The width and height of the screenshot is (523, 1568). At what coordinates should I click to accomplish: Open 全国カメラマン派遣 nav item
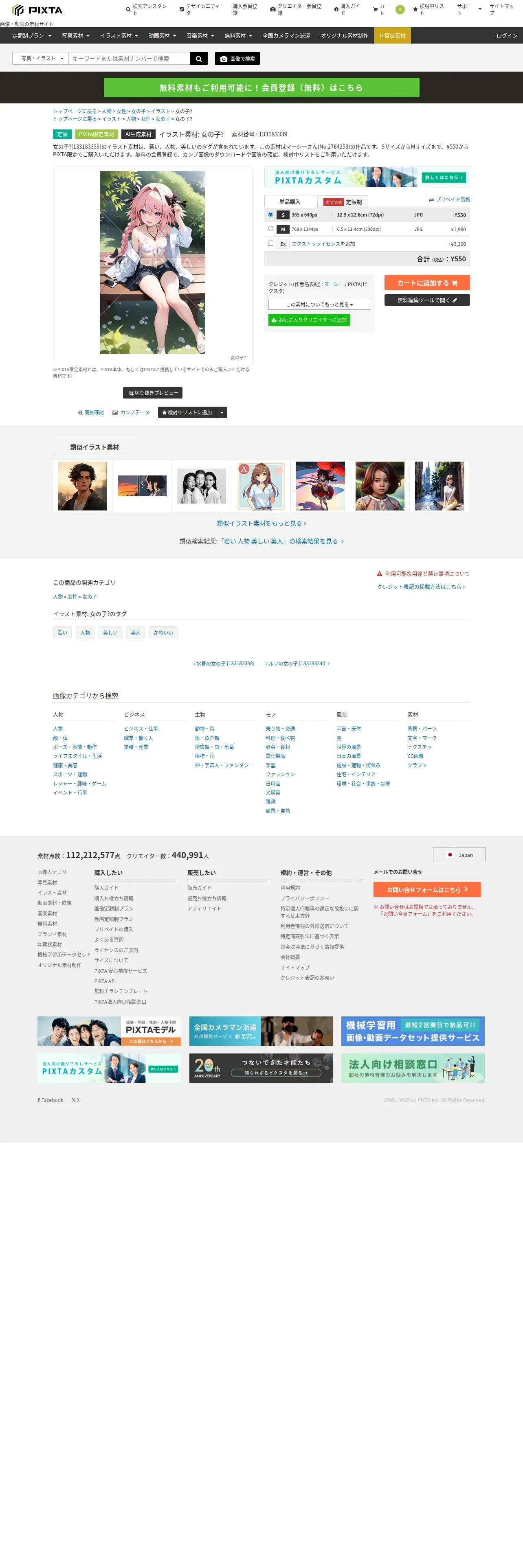(286, 36)
